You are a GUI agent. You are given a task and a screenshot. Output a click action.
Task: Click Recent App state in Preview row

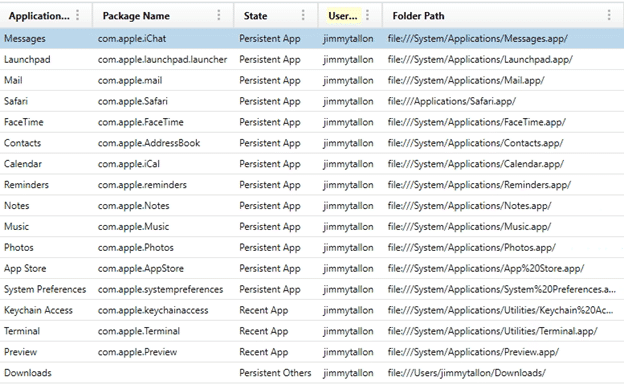pyautogui.click(x=263, y=352)
